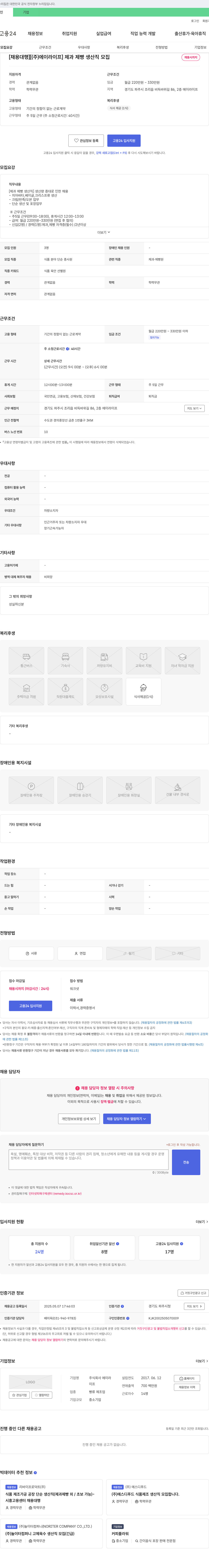Click the 건물 내부 경사로 facility icon
Image resolution: width=209 pixels, height=1568 pixels.
[x=177, y=790]
